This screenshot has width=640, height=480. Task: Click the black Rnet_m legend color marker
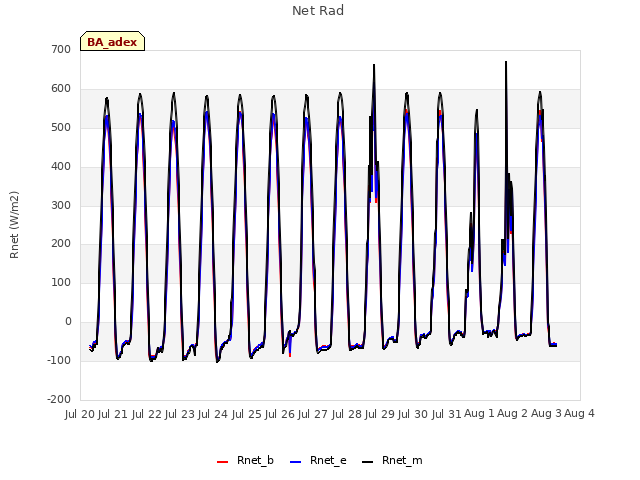[367, 462]
